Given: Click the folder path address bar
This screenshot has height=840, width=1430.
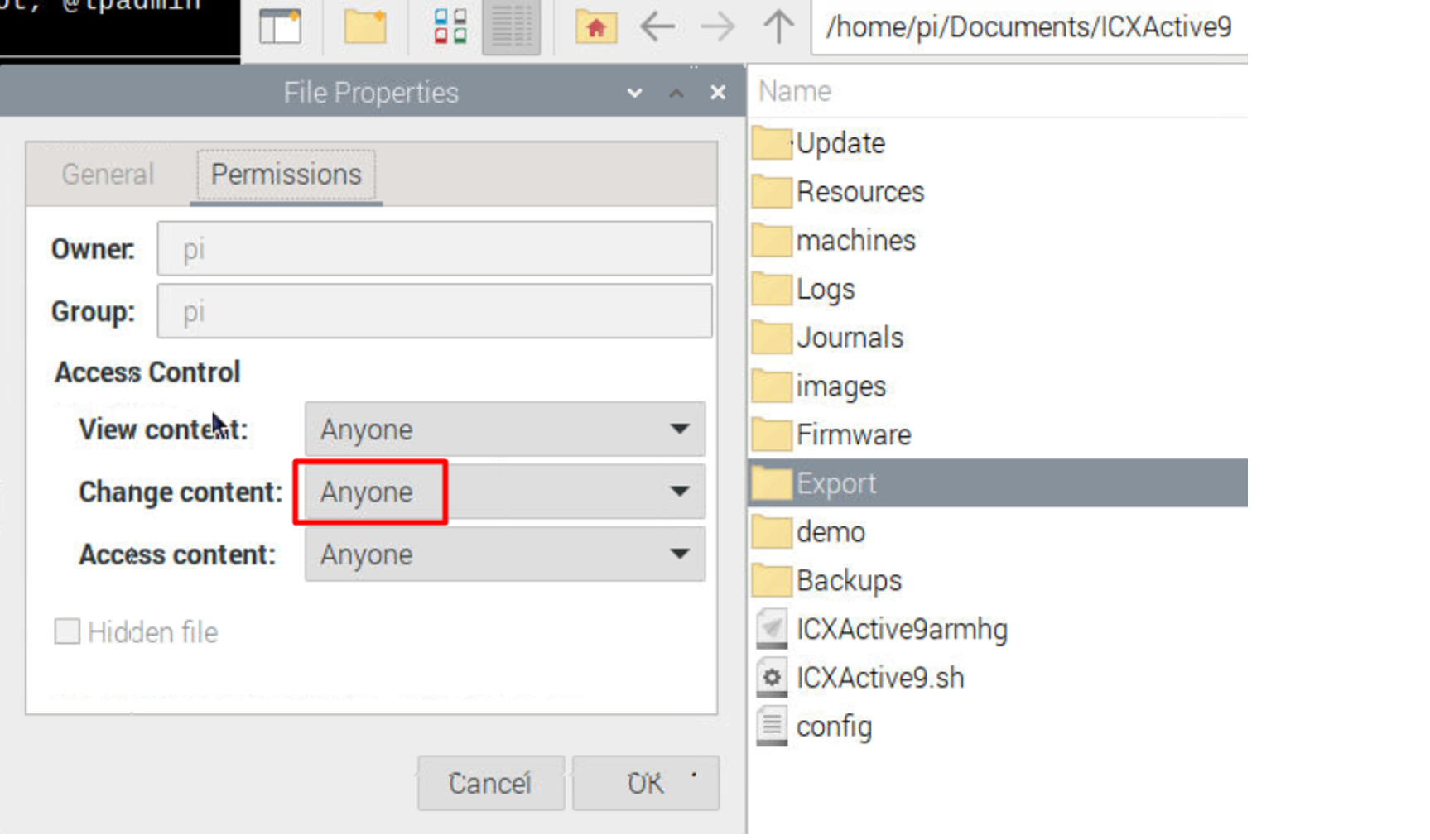Looking at the screenshot, I should [1029, 27].
